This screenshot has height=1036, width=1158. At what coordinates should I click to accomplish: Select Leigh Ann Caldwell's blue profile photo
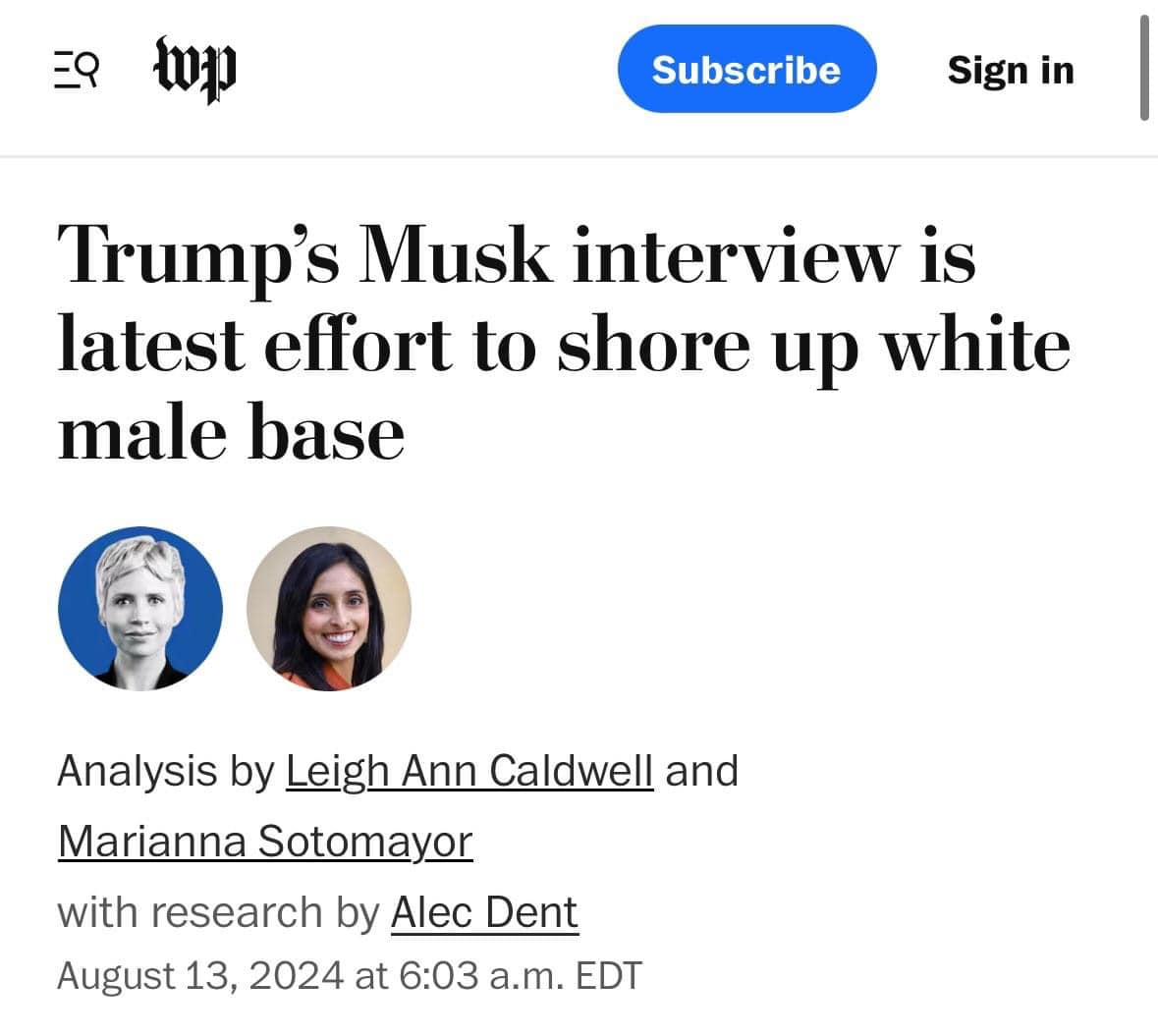pyautogui.click(x=140, y=609)
